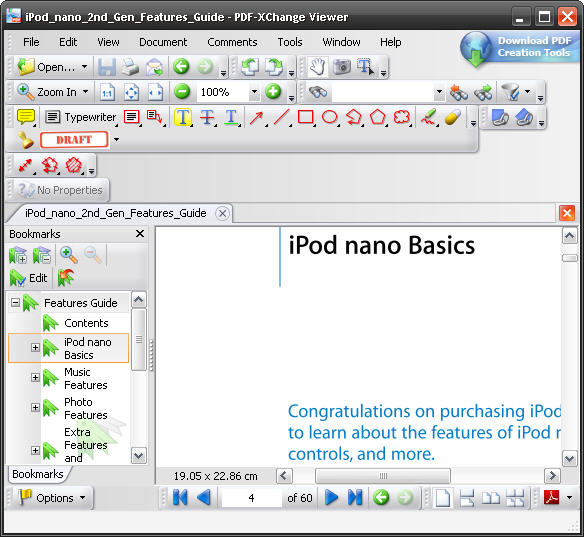Jump to the last page
Screen dimensions: 584x537
[x=355, y=498]
